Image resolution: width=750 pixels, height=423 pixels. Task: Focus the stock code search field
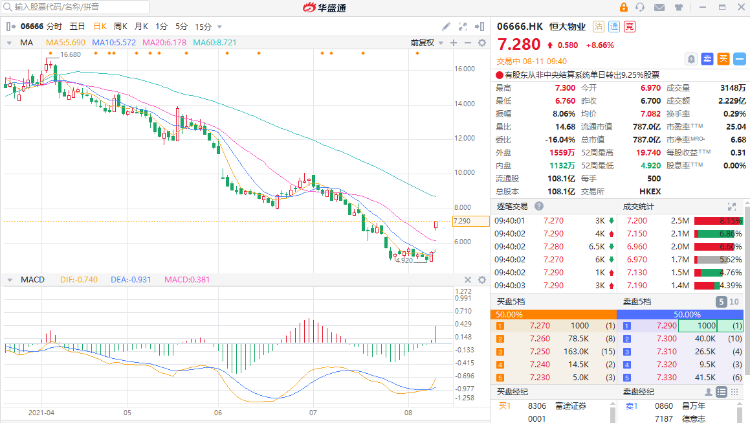pyautogui.click(x=77, y=7)
